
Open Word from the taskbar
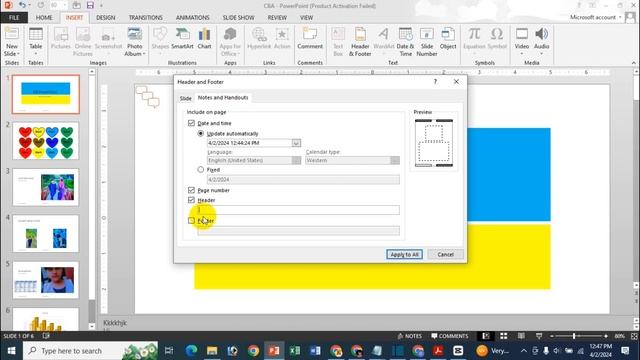[315, 351]
